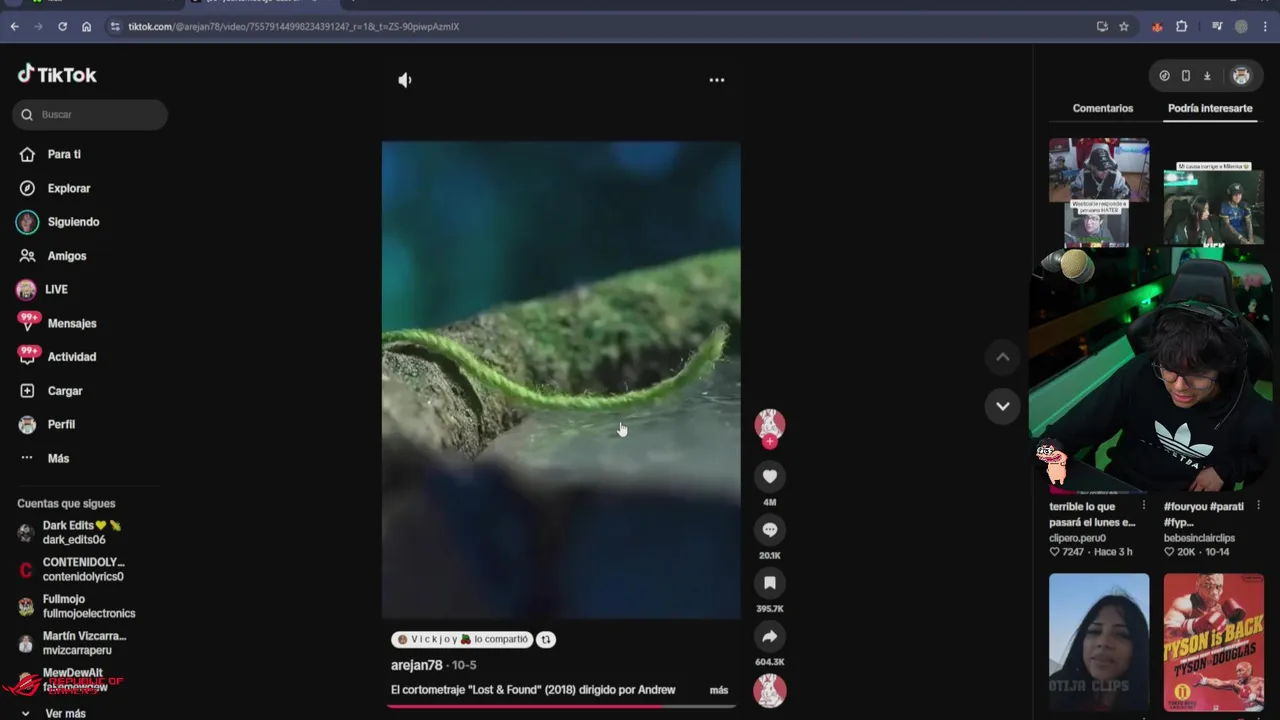The image size is (1280, 720).
Task: Open clipero.peru0 author link
Action: coord(1078,538)
